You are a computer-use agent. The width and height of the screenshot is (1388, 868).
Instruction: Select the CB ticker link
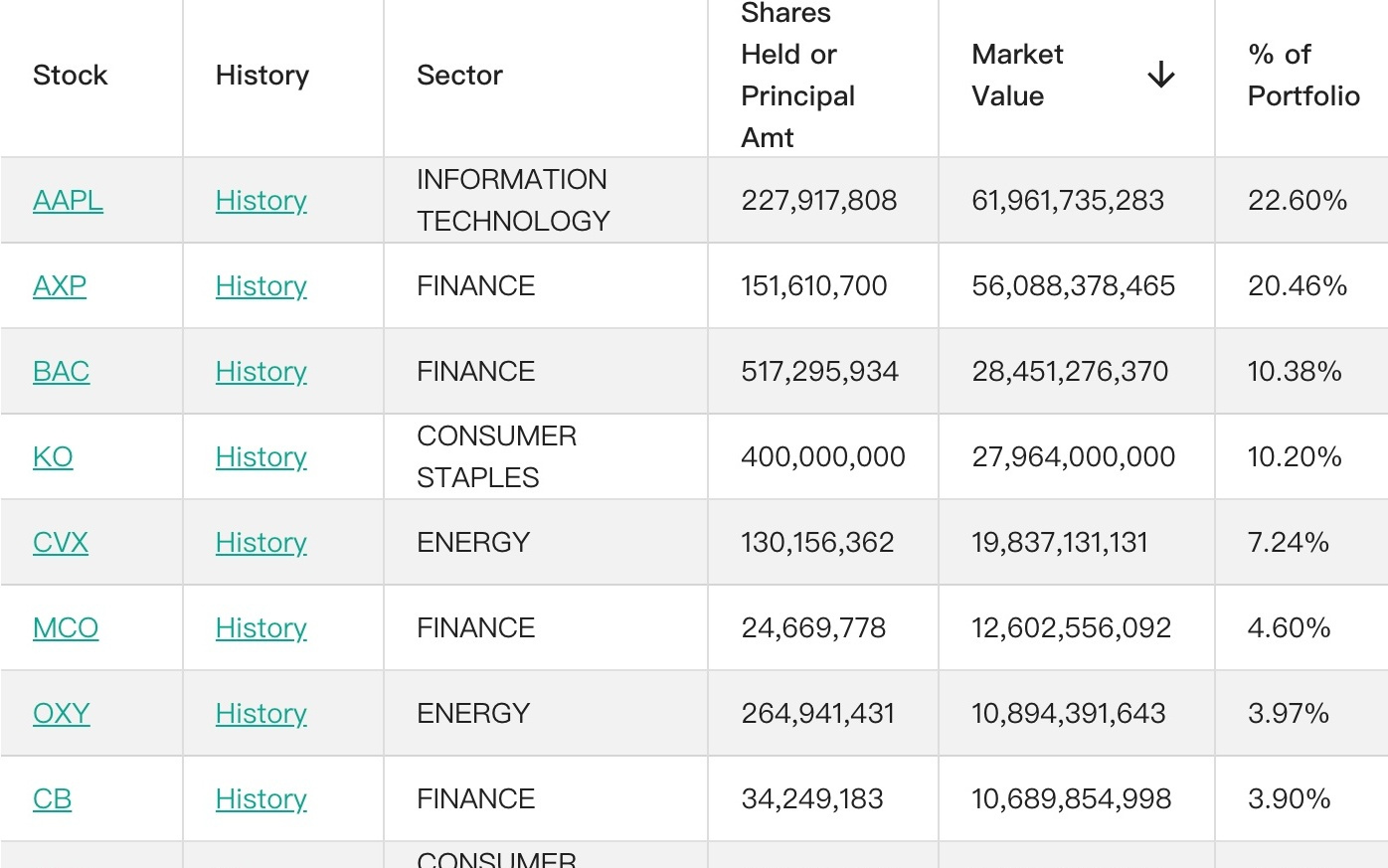[x=52, y=799]
